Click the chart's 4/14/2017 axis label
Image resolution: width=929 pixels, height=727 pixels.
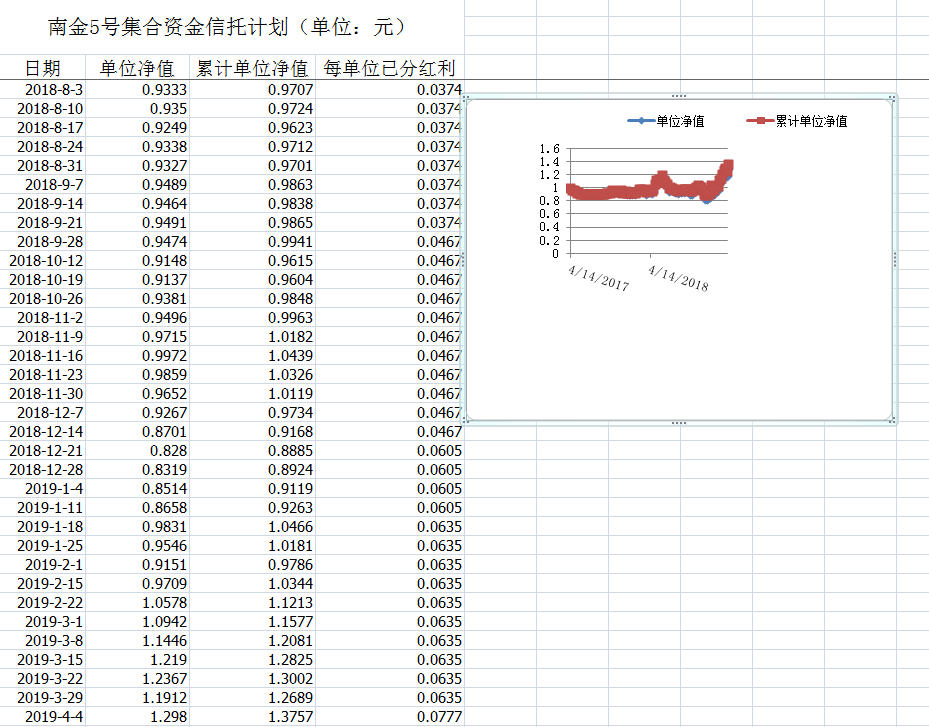[598, 278]
